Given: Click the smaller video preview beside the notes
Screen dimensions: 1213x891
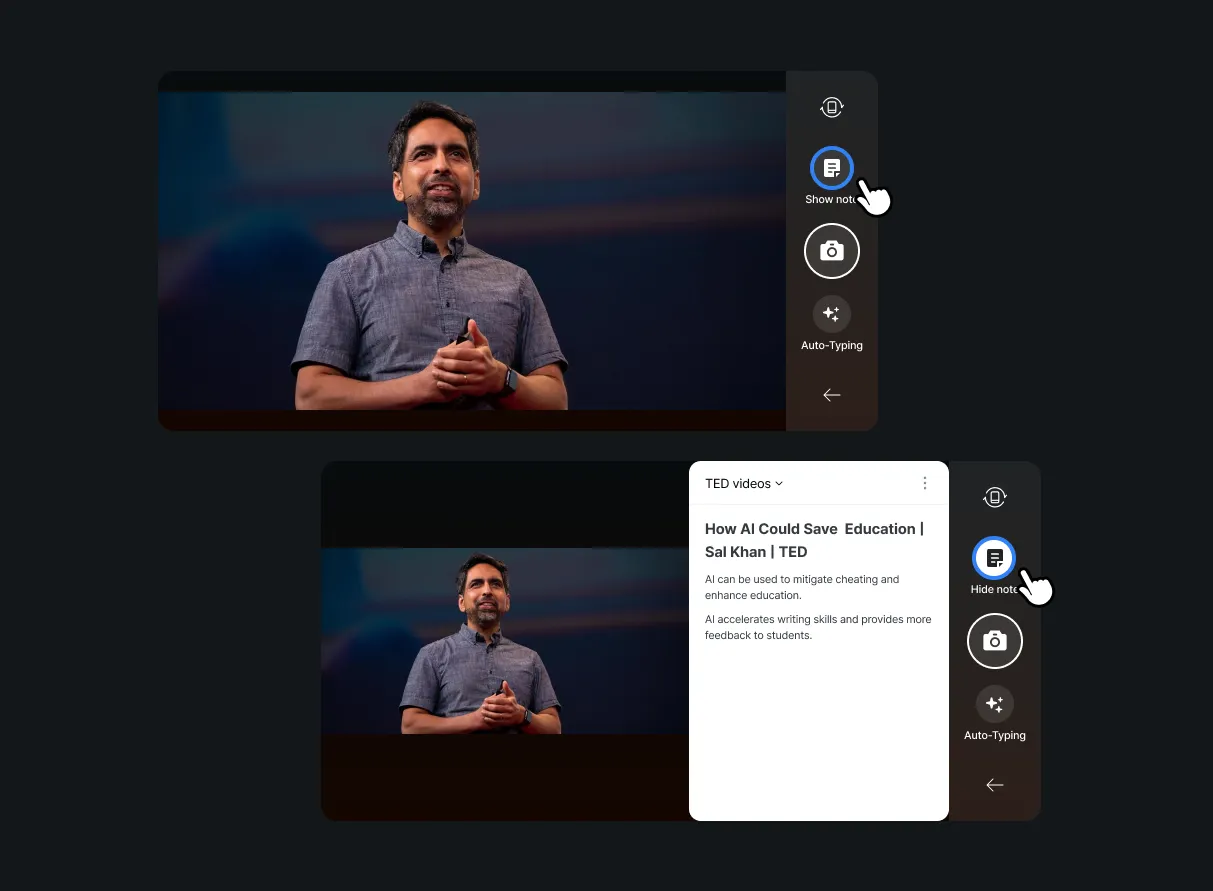Looking at the screenshot, I should (505, 641).
